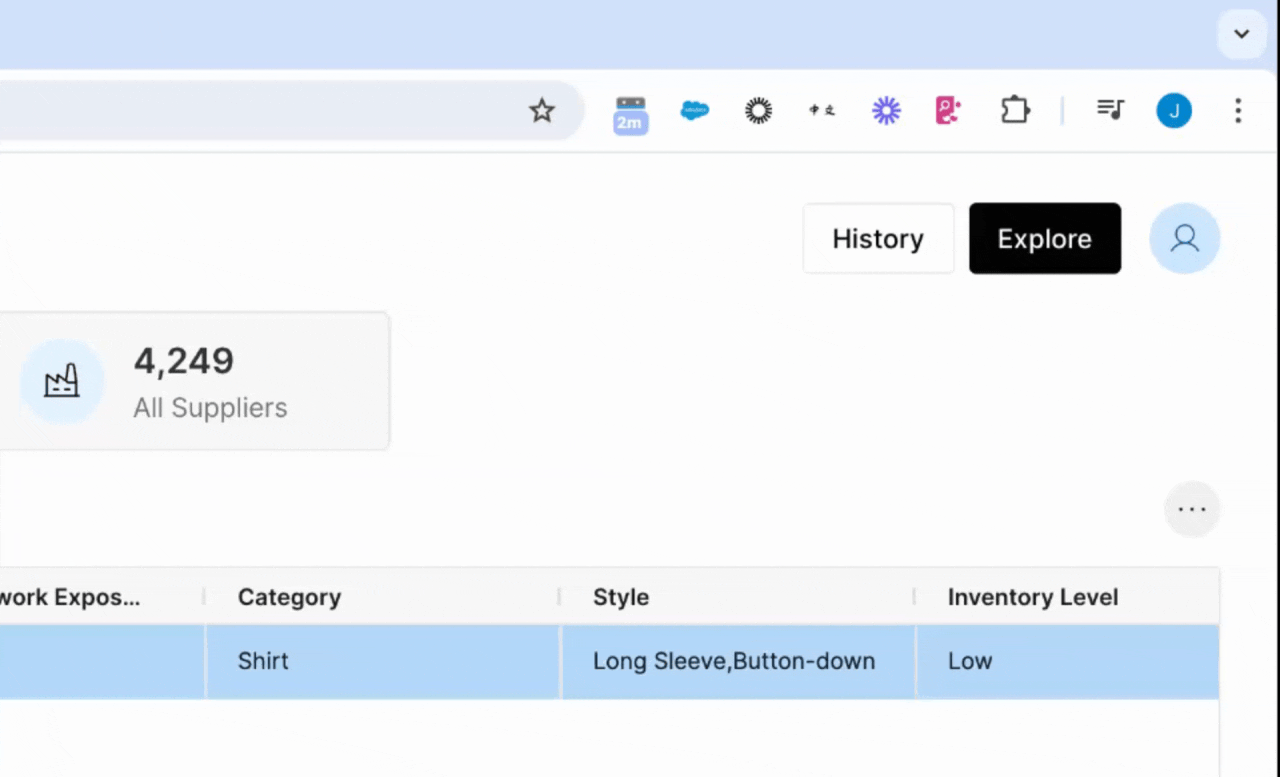
Task: Open the table's ellipsis options menu
Action: pos(1192,509)
